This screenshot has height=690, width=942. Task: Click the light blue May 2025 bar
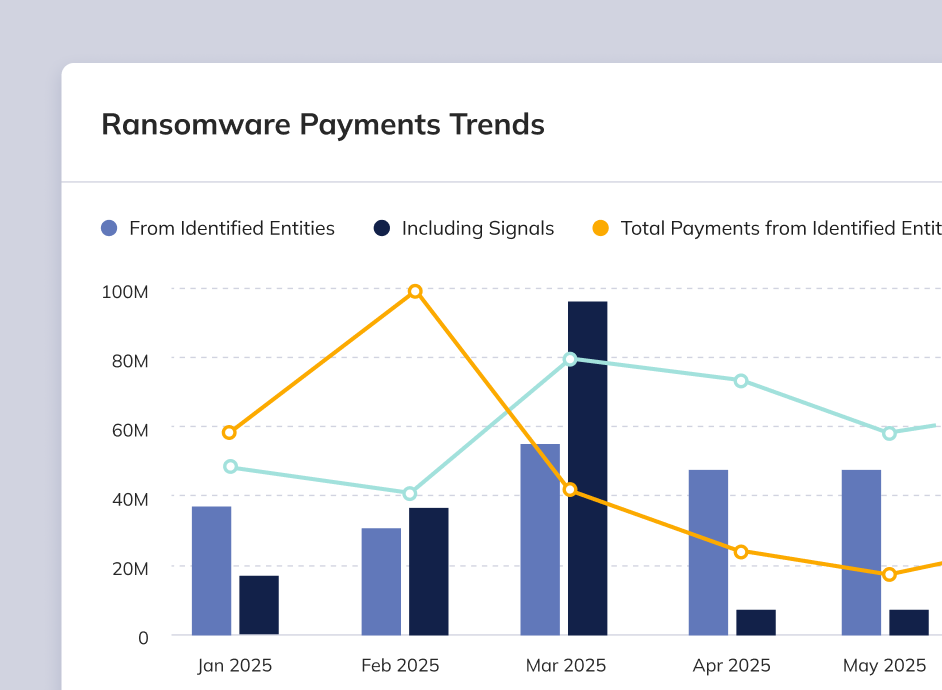click(861, 552)
